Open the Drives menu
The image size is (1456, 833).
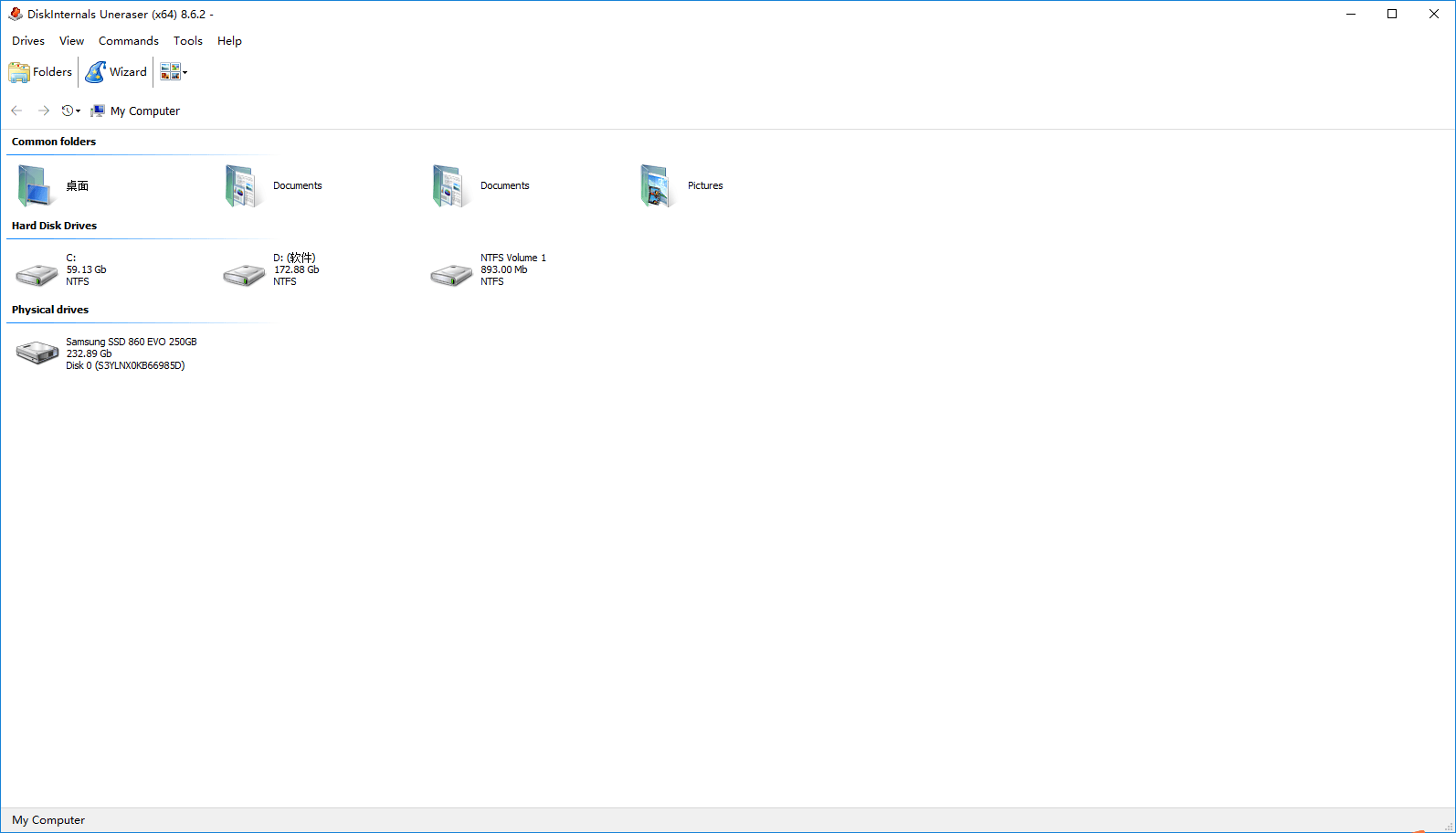click(28, 41)
